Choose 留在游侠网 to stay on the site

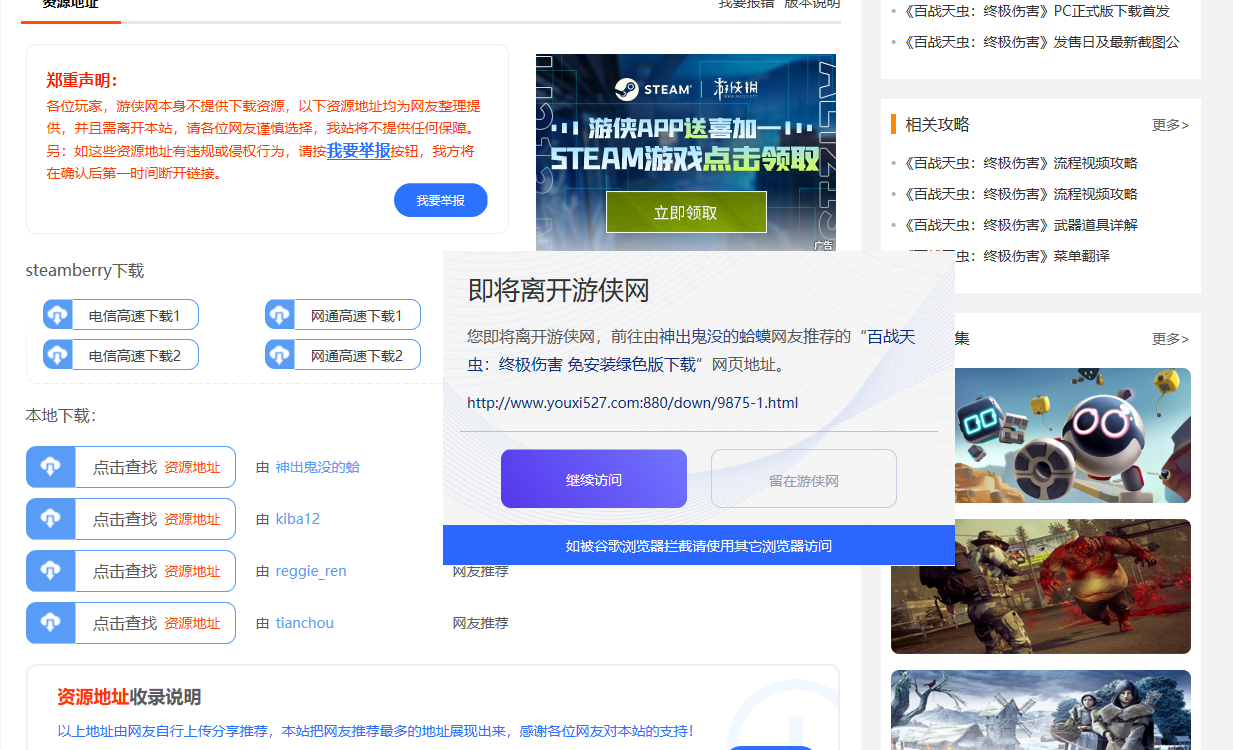coord(803,479)
